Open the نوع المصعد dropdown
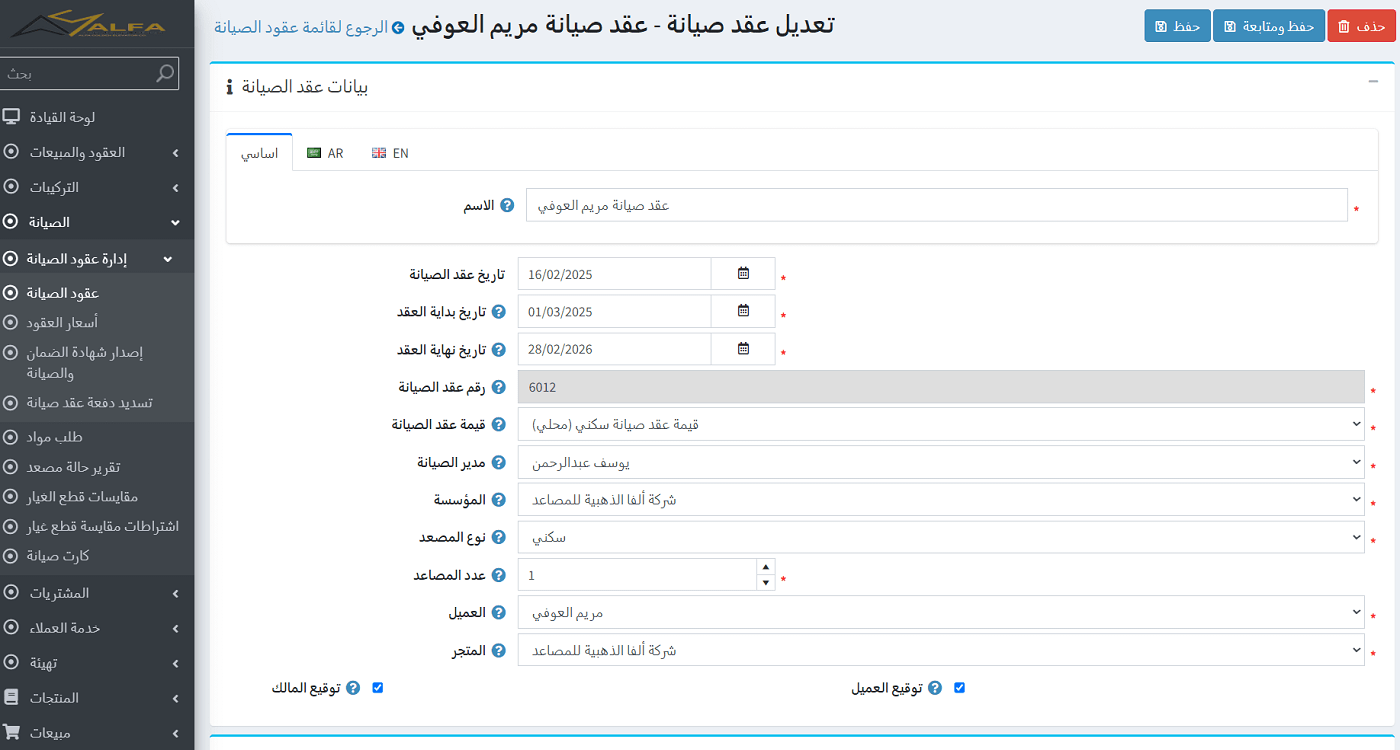This screenshot has width=1400, height=750. tap(941, 537)
